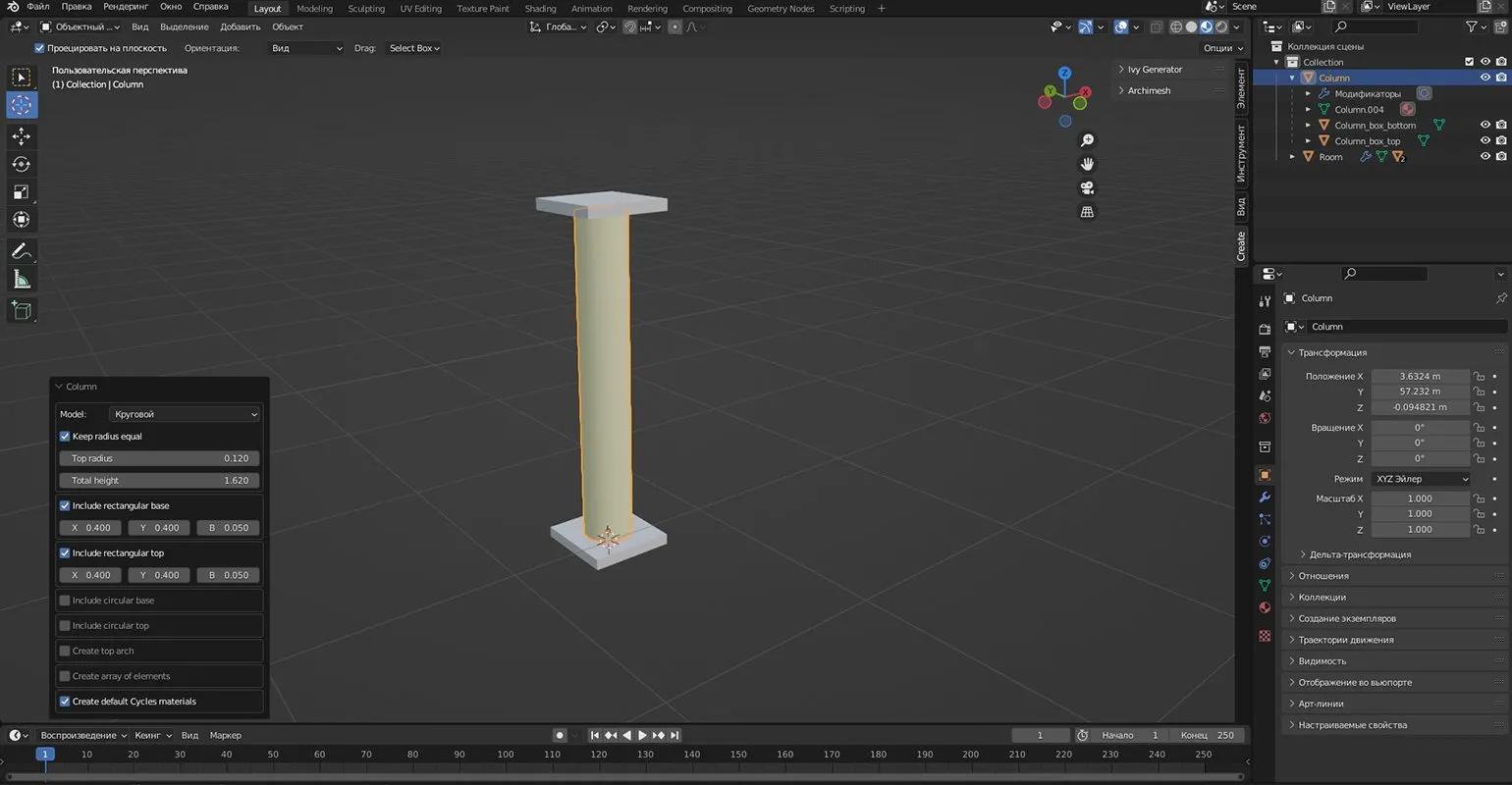Open the Рендеринг menu
Image resolution: width=1512 pixels, height=785 pixels.
point(126,7)
